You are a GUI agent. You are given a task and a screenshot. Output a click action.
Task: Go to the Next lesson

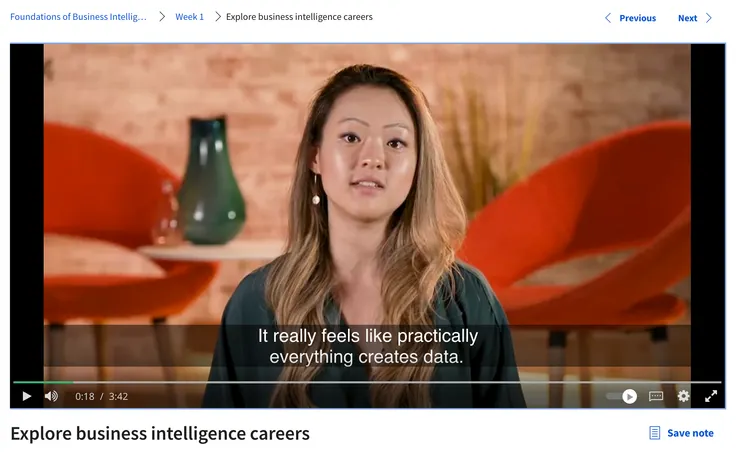(x=687, y=18)
